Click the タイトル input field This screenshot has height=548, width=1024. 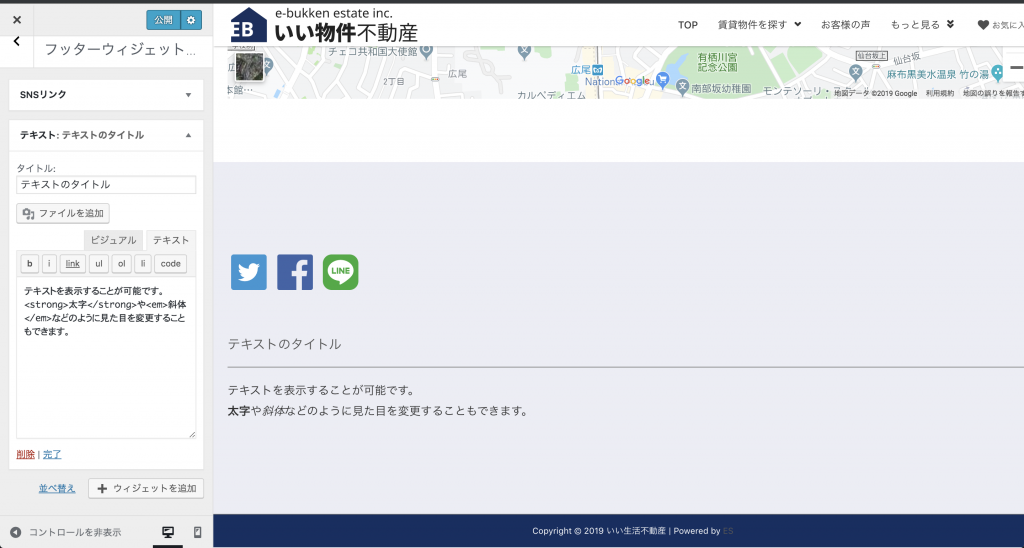coord(106,185)
